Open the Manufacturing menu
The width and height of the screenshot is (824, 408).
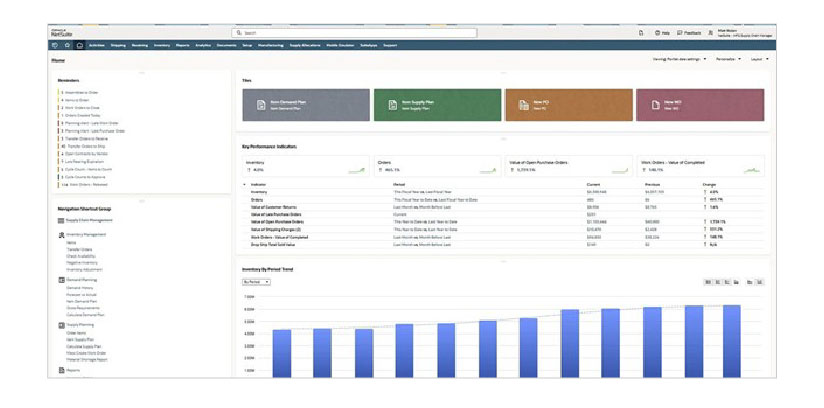[271, 45]
